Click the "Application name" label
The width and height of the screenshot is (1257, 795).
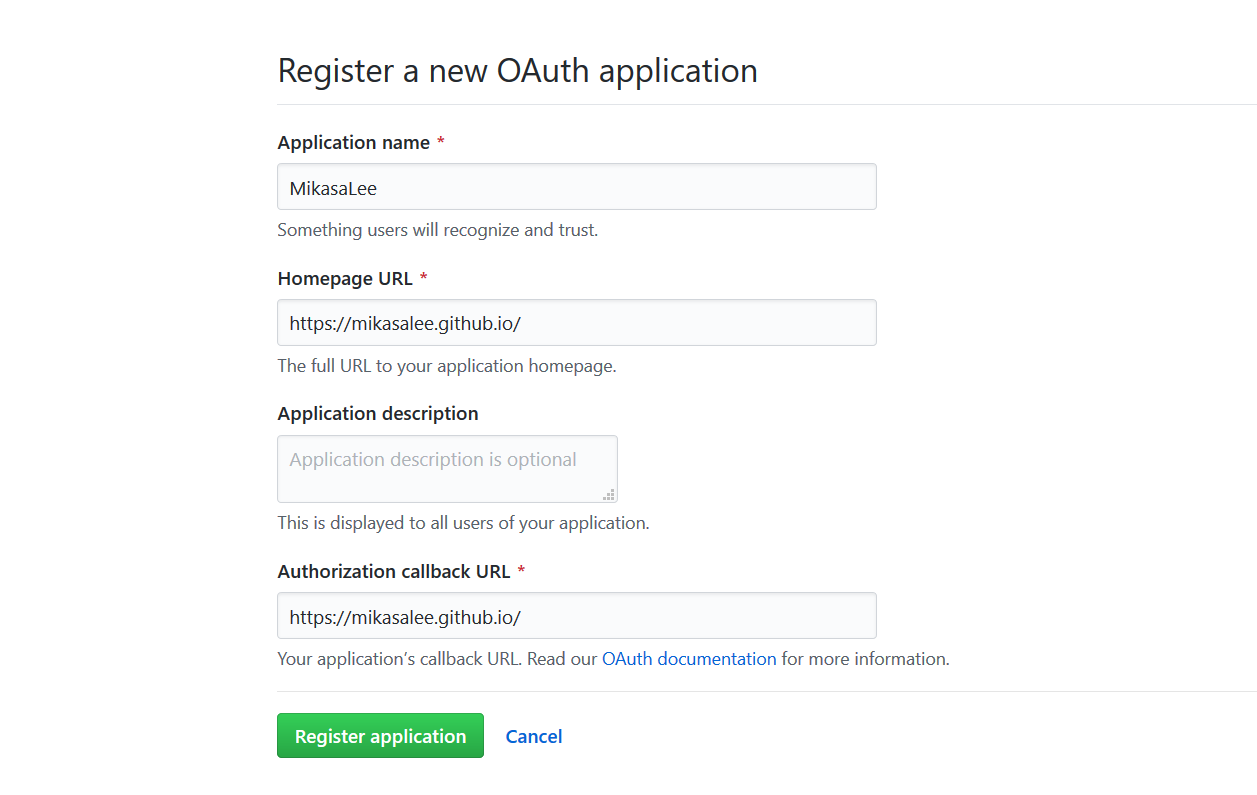[x=353, y=143]
